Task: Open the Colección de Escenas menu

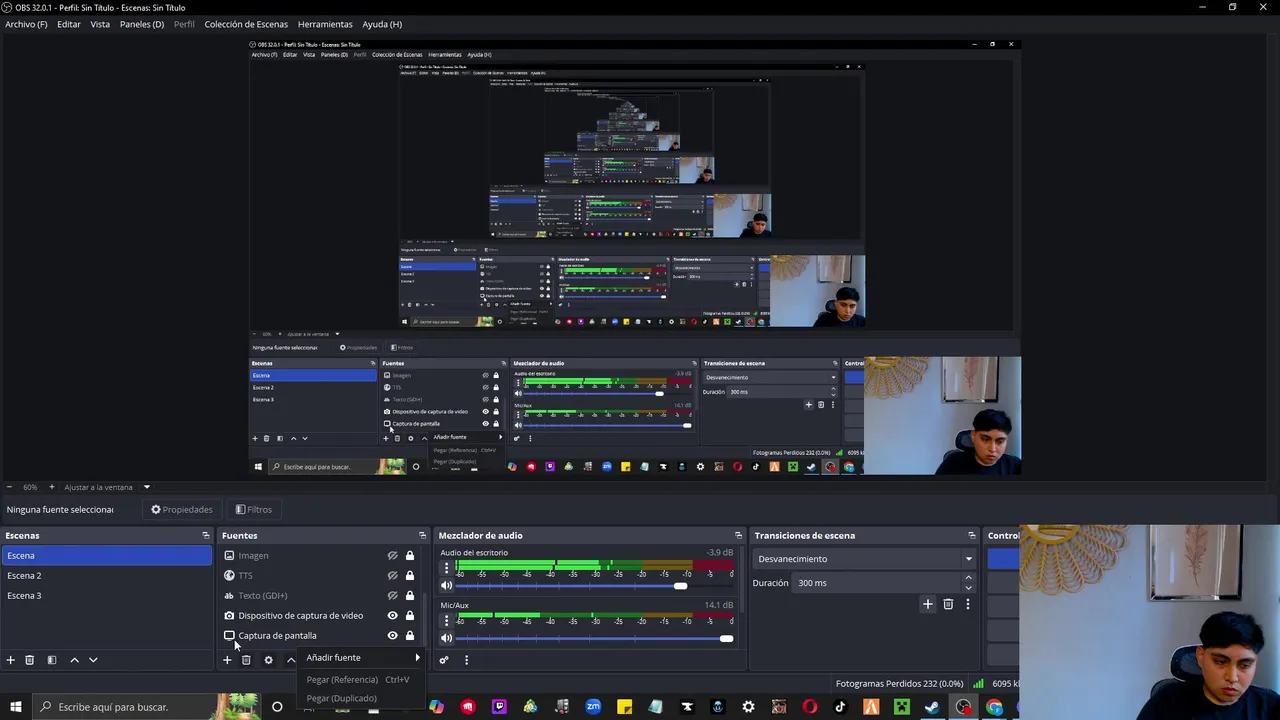Action: 246,24
